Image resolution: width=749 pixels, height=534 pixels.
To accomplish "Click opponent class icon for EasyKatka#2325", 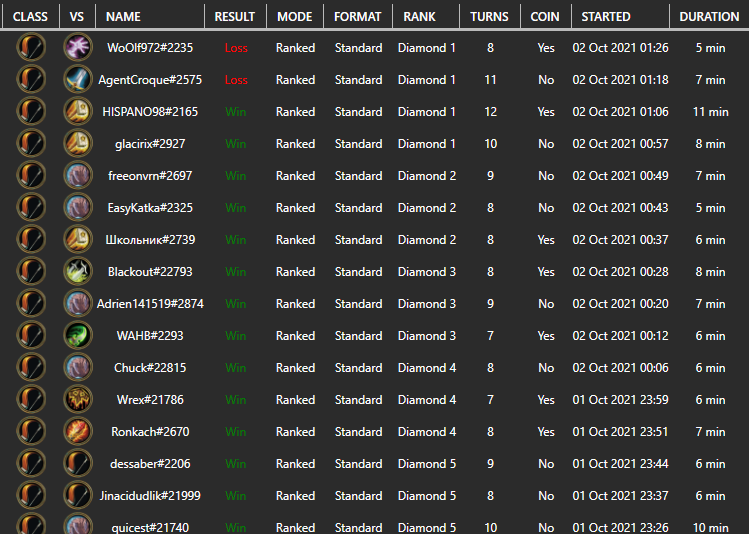I will 77,207.
